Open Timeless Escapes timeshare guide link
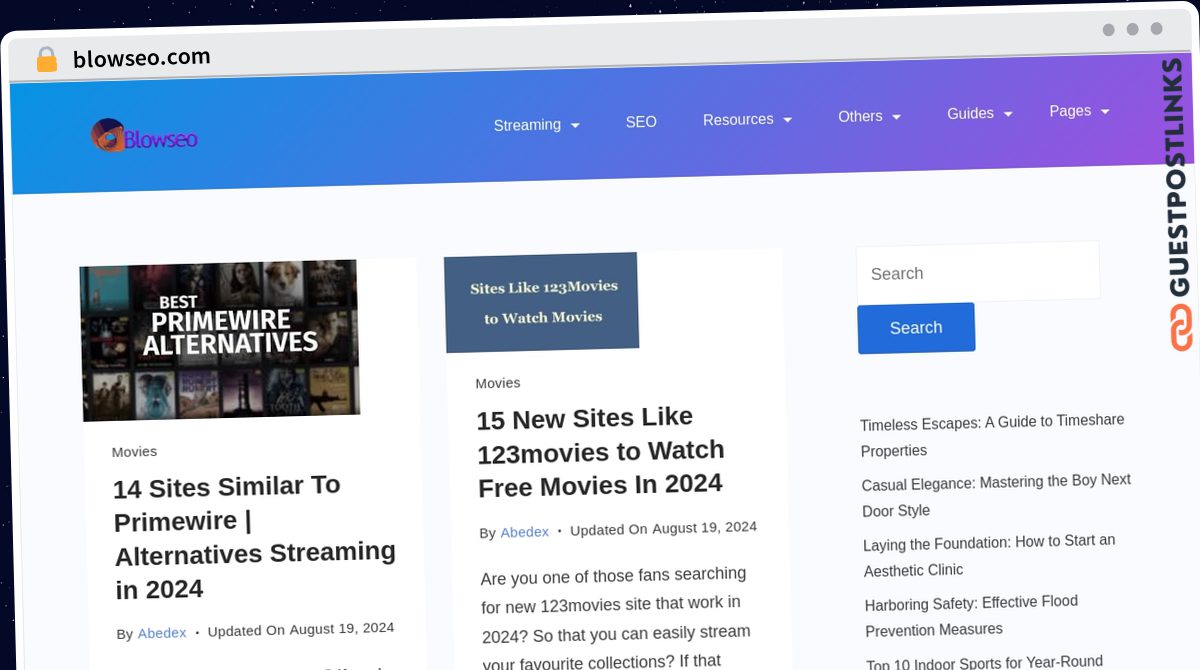Screen dimensions: 1200x670 tap(992, 436)
